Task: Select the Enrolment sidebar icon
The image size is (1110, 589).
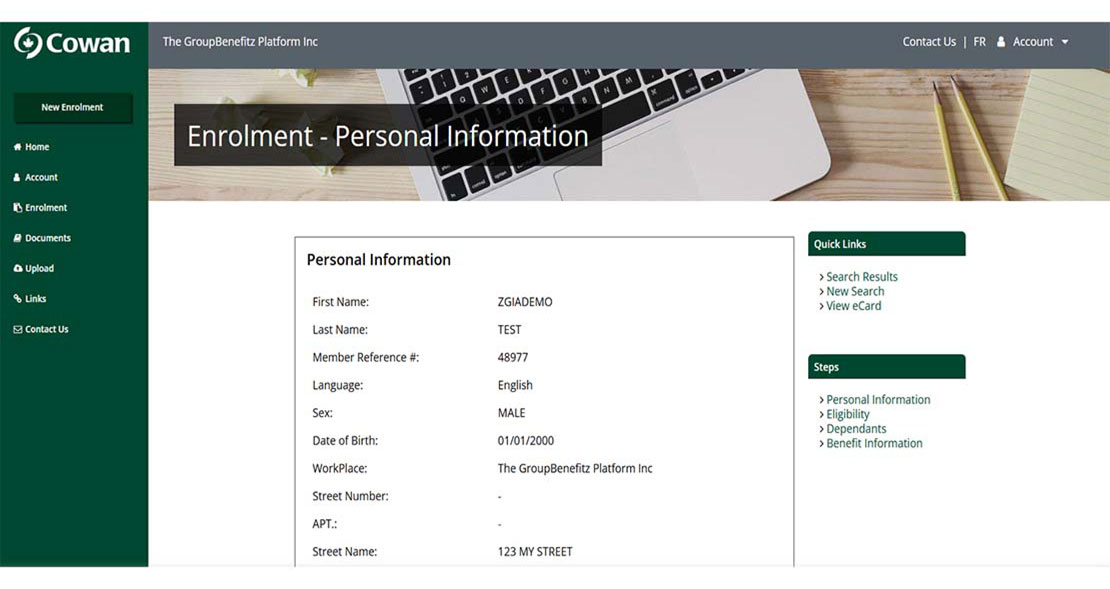Action: 18,207
